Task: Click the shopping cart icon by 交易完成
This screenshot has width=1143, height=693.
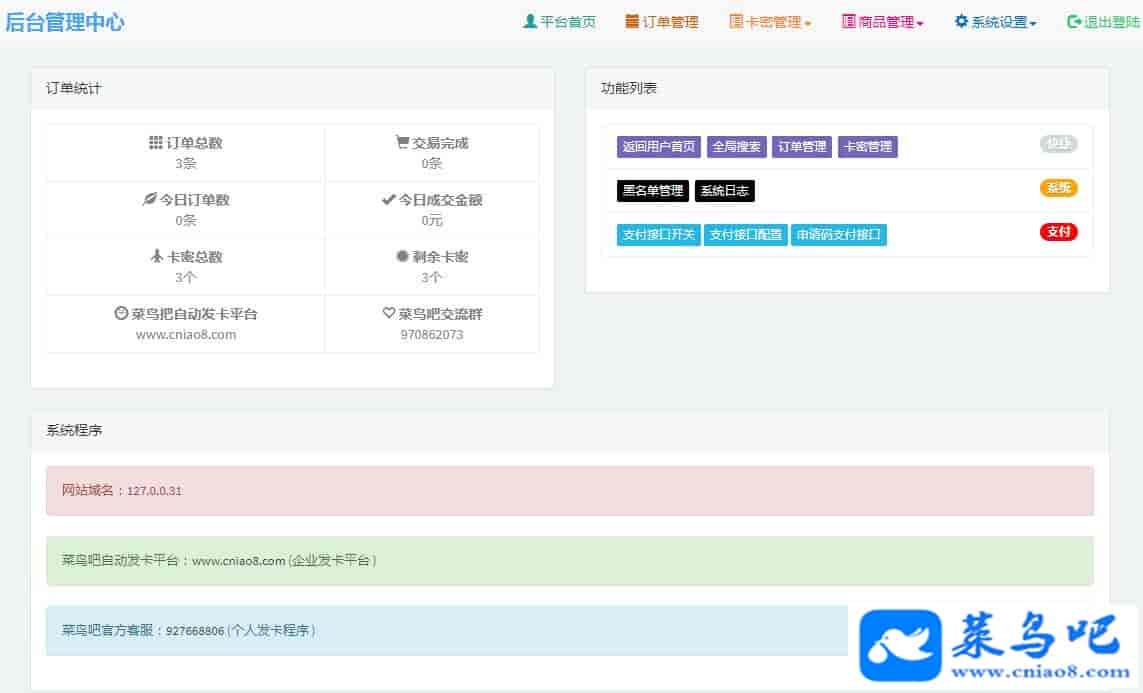Action: (x=402, y=143)
